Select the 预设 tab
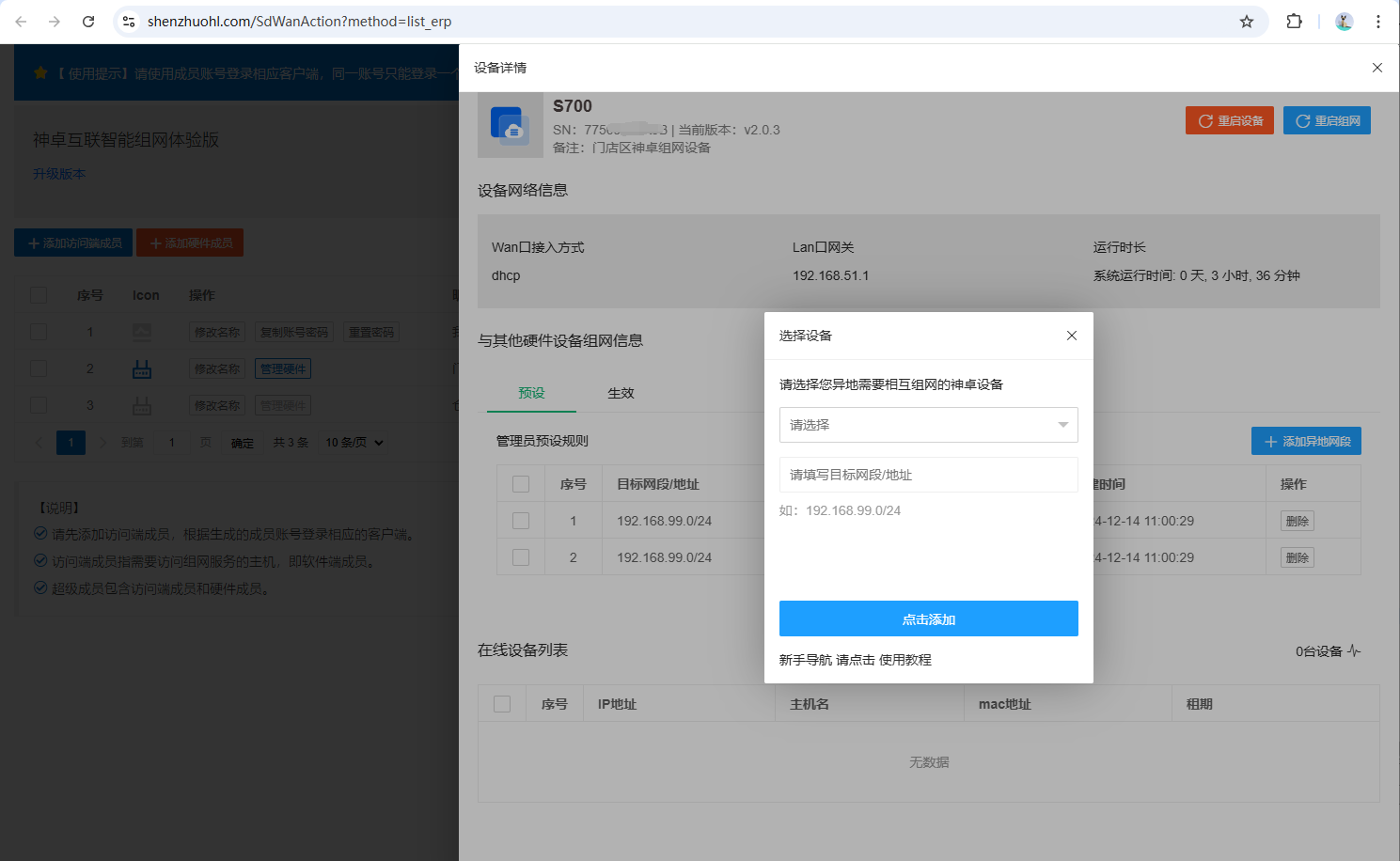 tap(531, 393)
